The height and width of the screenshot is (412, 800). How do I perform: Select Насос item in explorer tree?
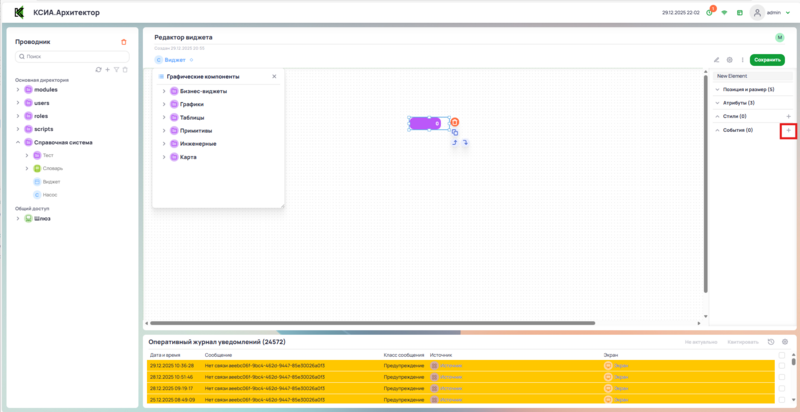point(49,194)
